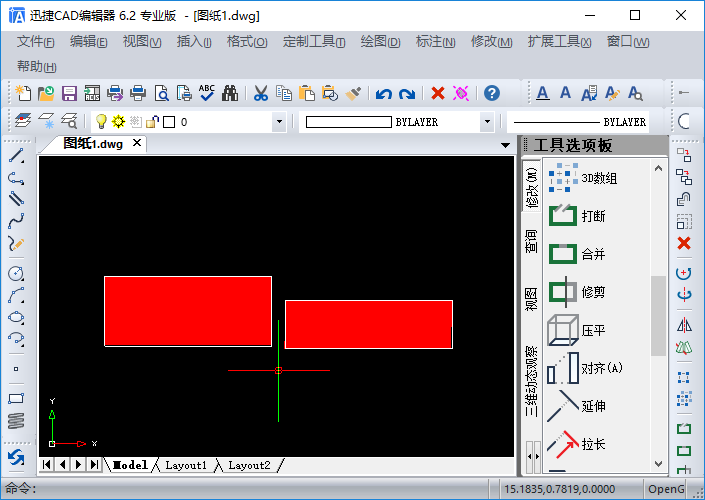The height and width of the screenshot is (500, 705).
Task: Click the binoculars Find icon
Action: click(x=230, y=93)
